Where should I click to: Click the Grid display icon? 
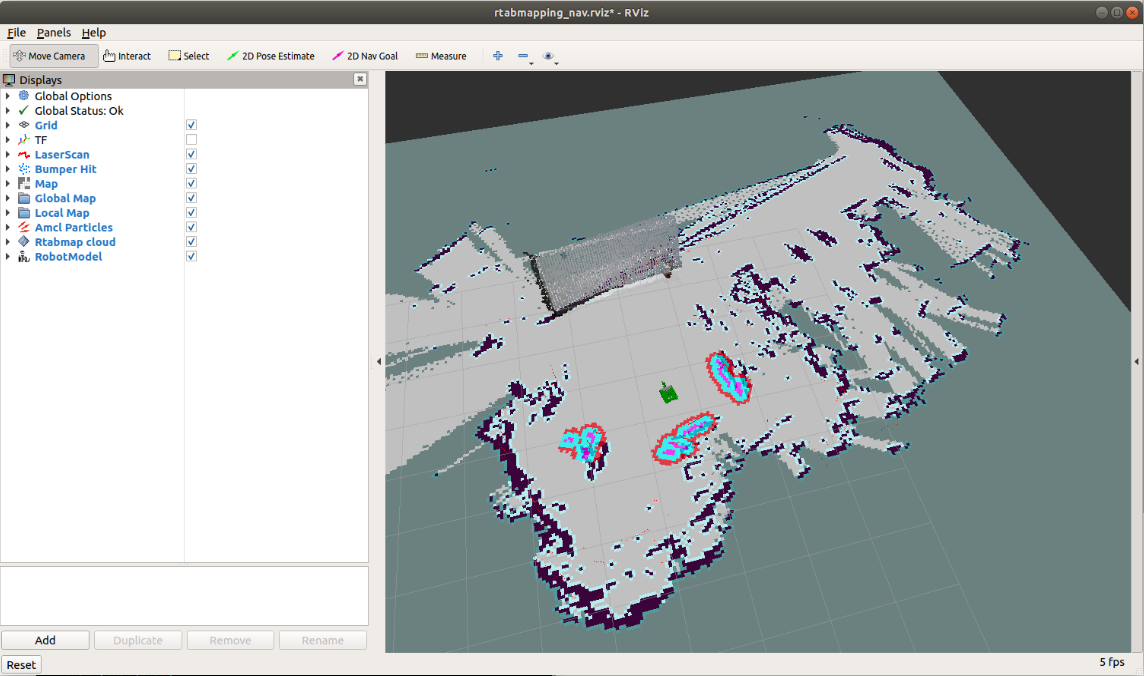(24, 125)
